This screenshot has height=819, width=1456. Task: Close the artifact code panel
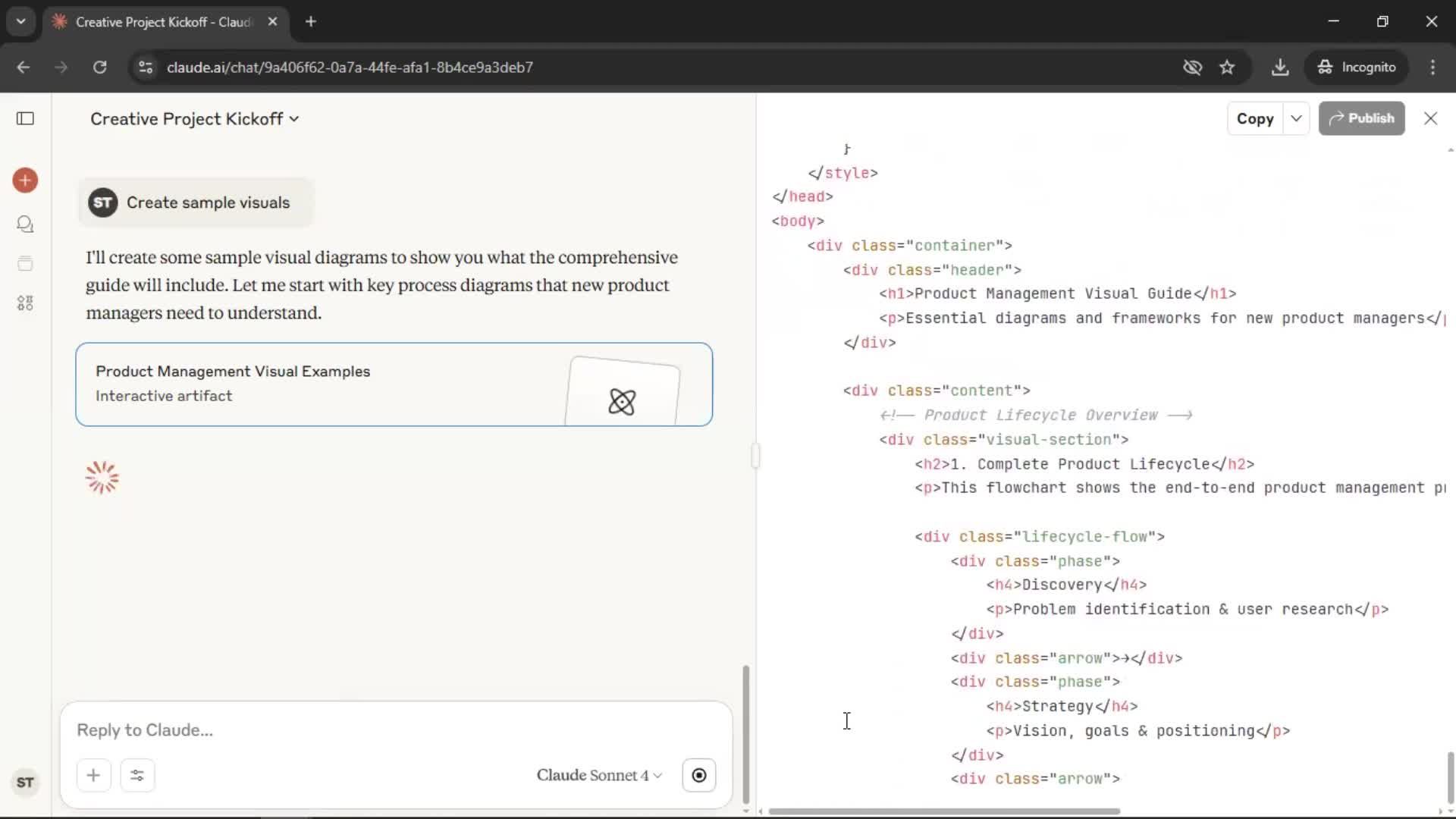(x=1430, y=118)
